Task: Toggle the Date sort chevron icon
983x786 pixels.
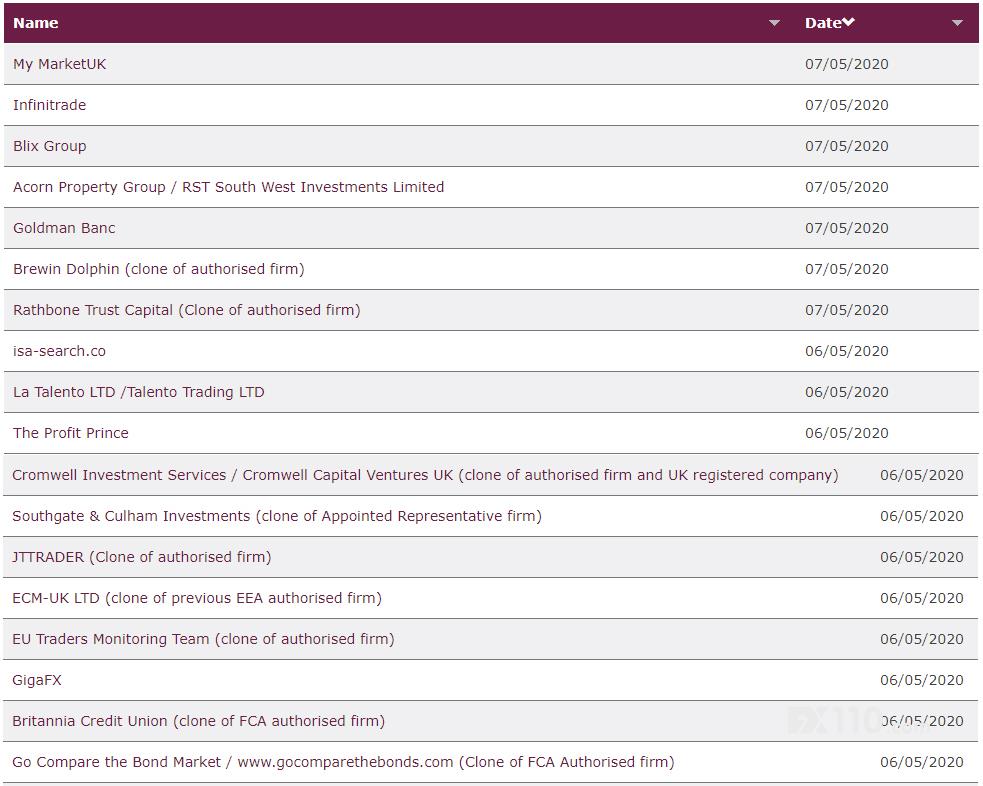Action: pos(848,23)
